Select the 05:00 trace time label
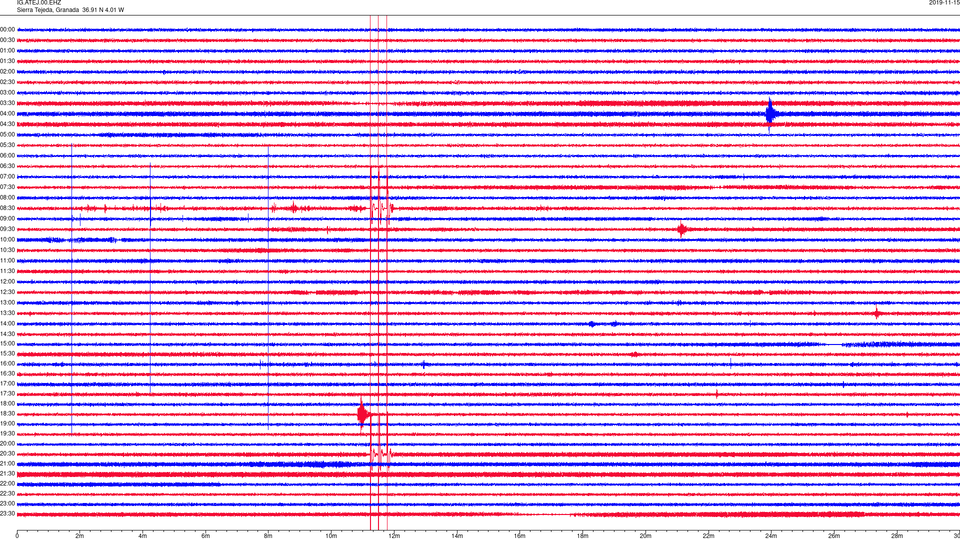960x540 pixels. click(8, 135)
